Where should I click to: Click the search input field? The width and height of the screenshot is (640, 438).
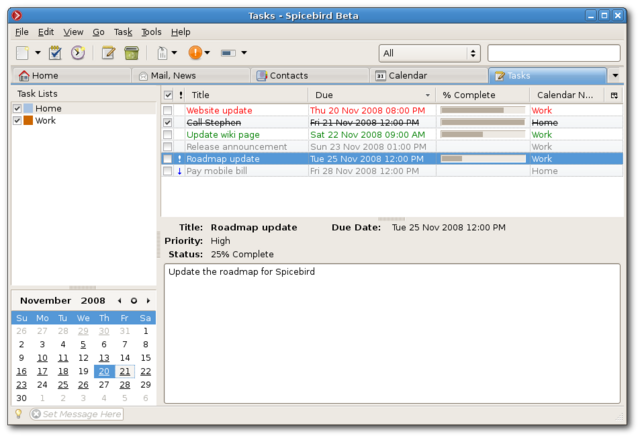(x=554, y=53)
